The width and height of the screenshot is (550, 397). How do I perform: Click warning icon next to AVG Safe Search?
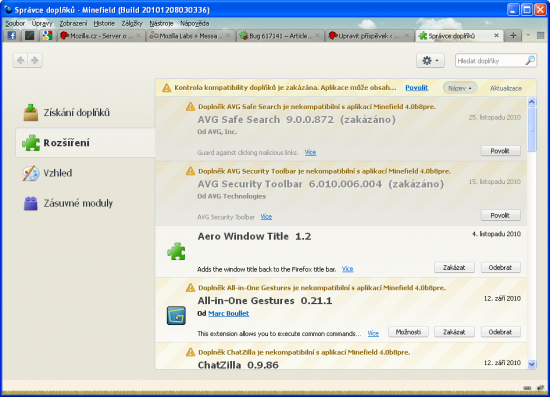[190, 107]
